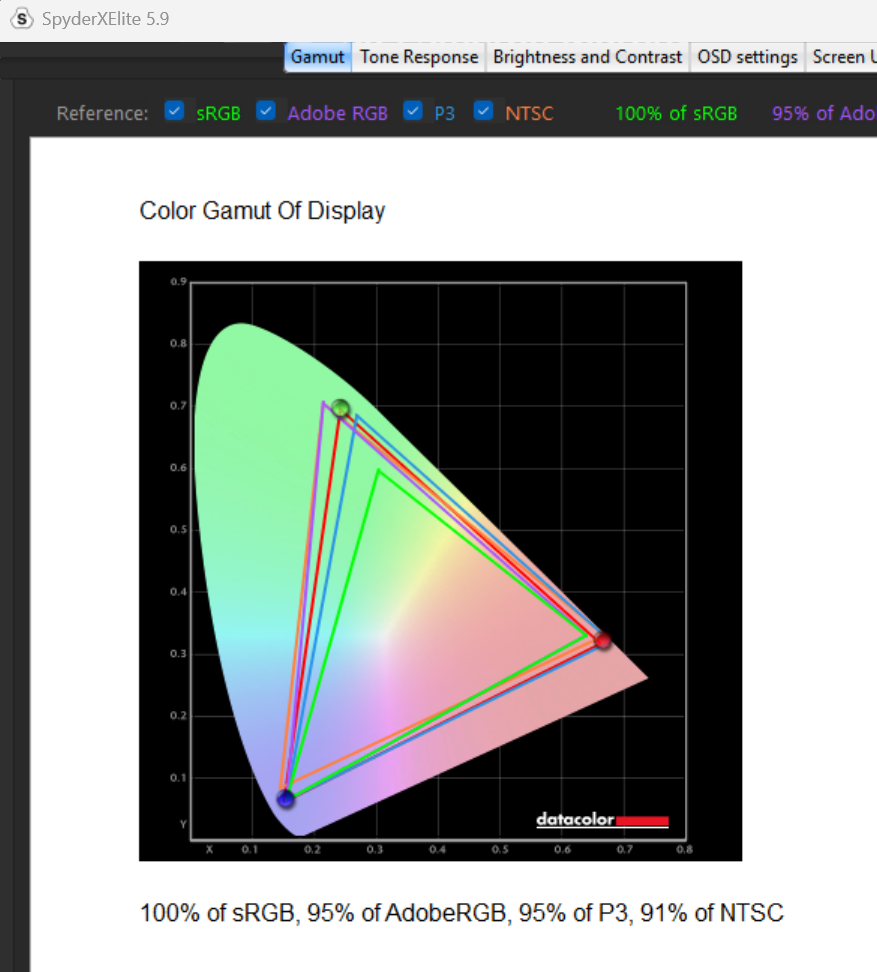The image size is (877, 972).
Task: Click the green primary marker on gamut chart
Action: (x=341, y=408)
